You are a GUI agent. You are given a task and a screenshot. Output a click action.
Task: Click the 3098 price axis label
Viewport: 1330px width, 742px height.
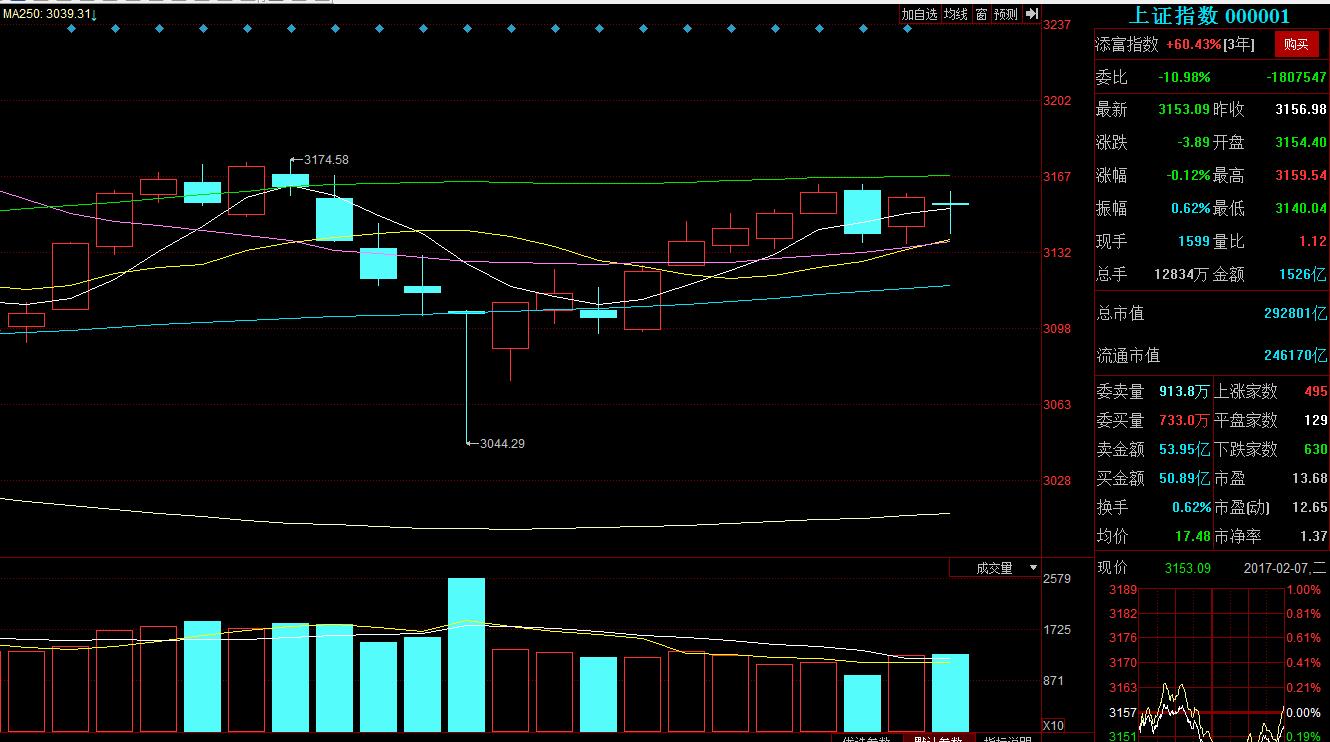click(1057, 328)
